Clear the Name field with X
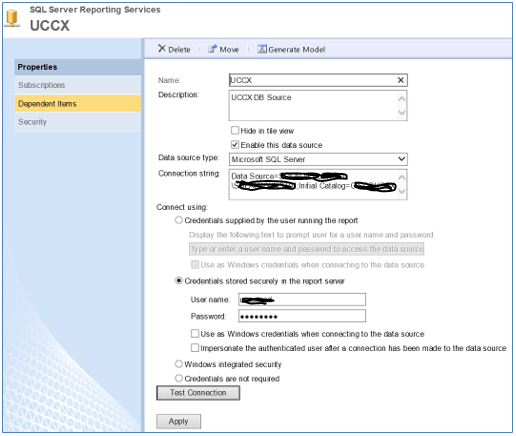 (401, 80)
